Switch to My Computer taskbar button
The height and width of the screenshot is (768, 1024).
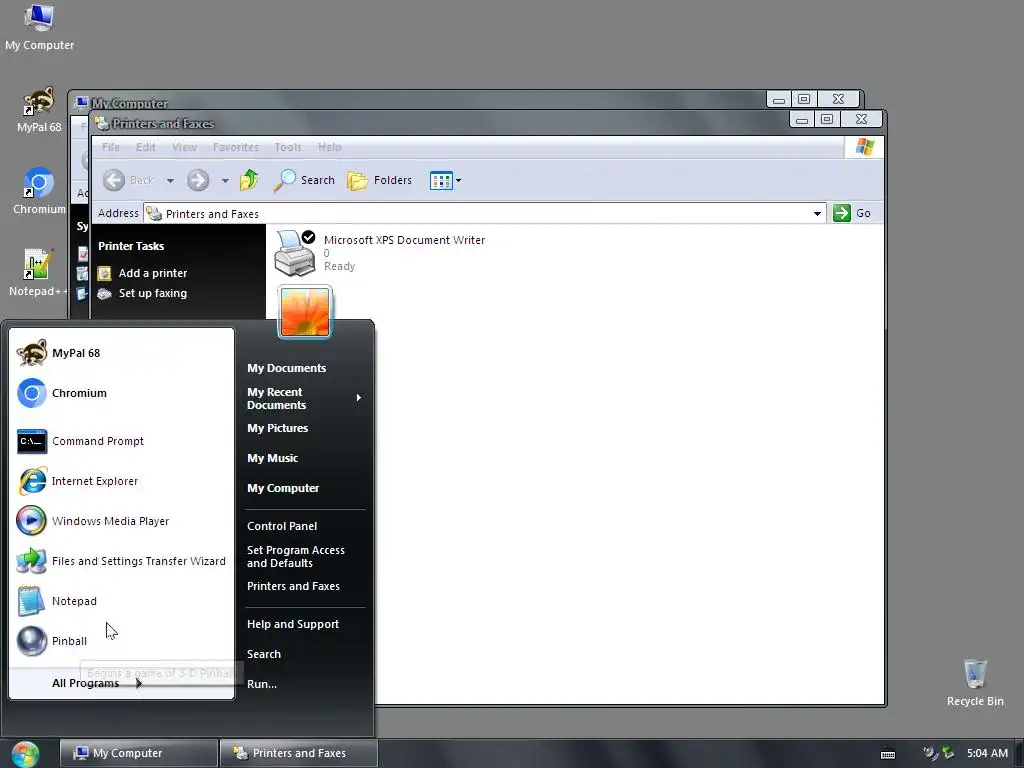[138, 754]
